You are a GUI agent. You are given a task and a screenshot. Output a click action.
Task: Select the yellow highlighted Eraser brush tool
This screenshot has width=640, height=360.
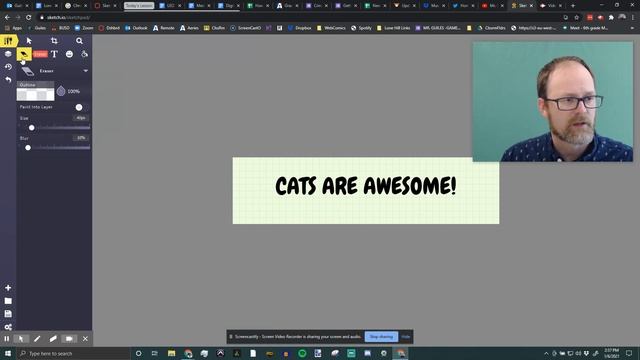(24, 54)
